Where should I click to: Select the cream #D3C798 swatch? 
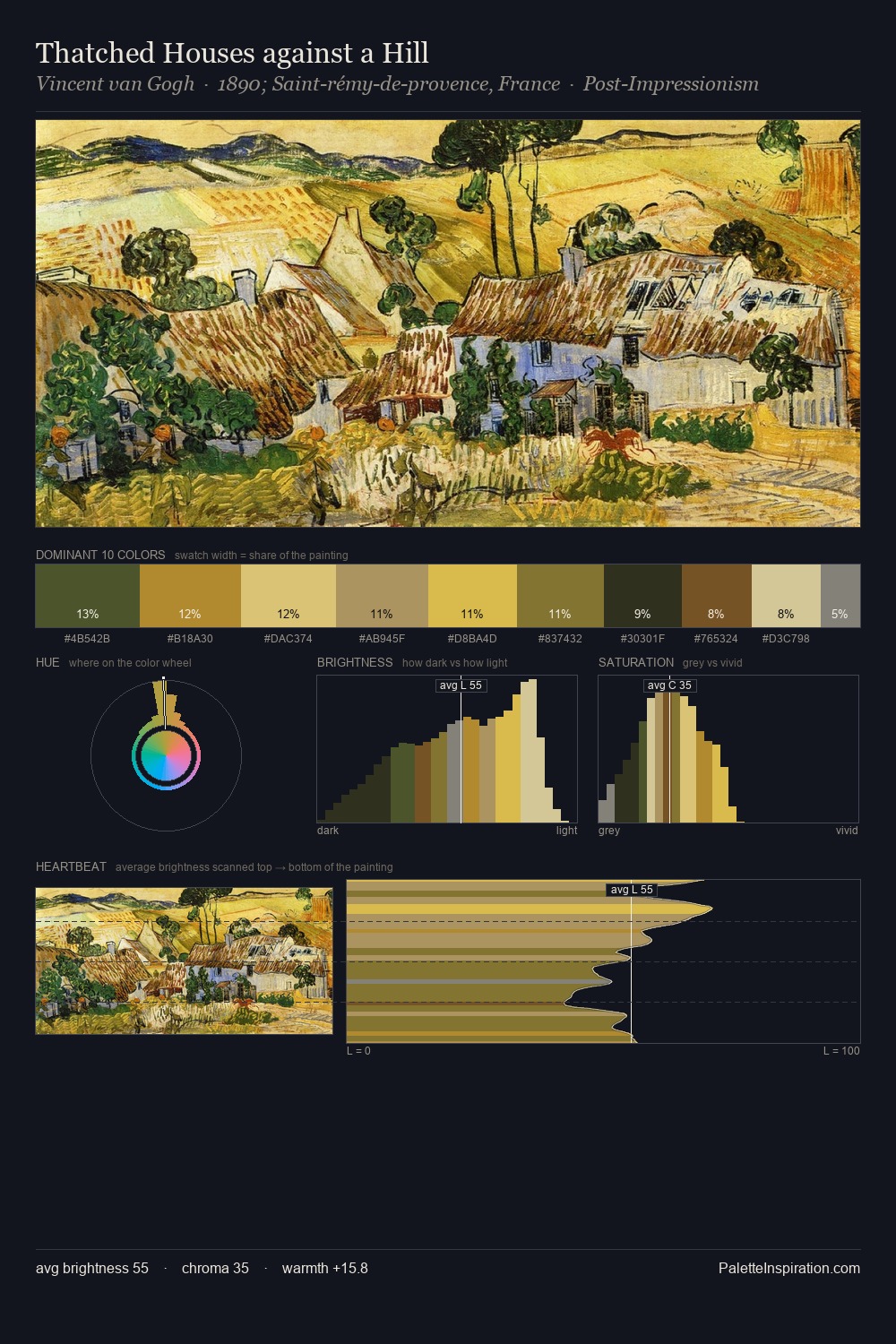click(786, 596)
